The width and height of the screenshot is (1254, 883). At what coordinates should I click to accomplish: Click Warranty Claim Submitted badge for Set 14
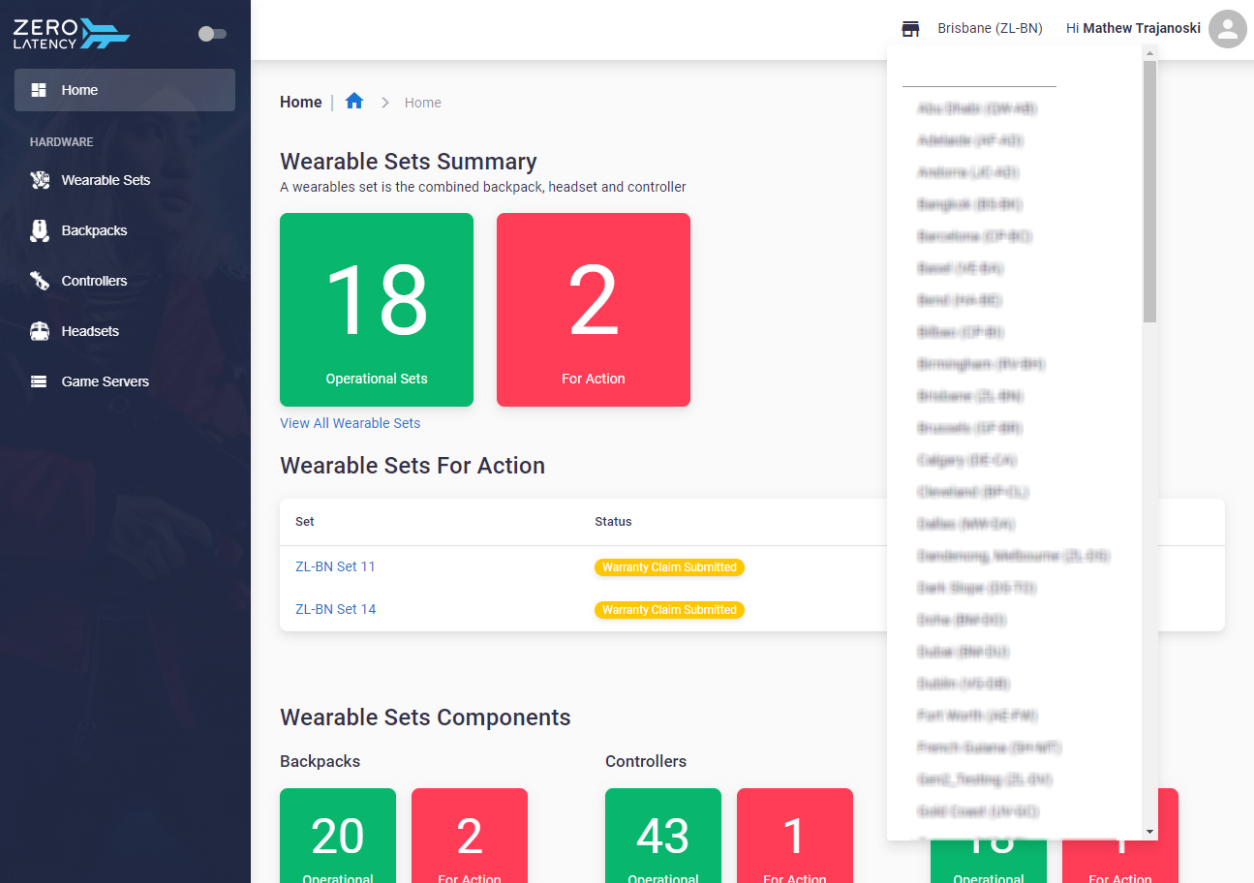(x=669, y=610)
